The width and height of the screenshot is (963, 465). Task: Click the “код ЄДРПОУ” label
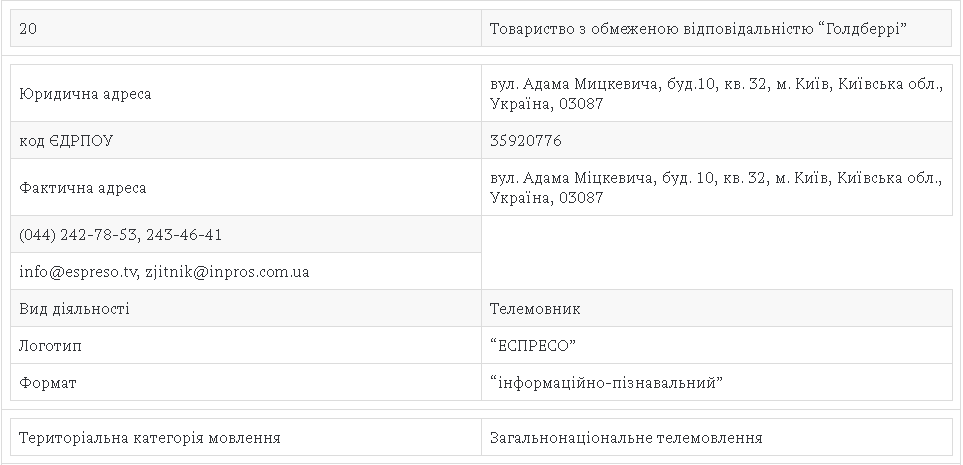[x=66, y=141]
